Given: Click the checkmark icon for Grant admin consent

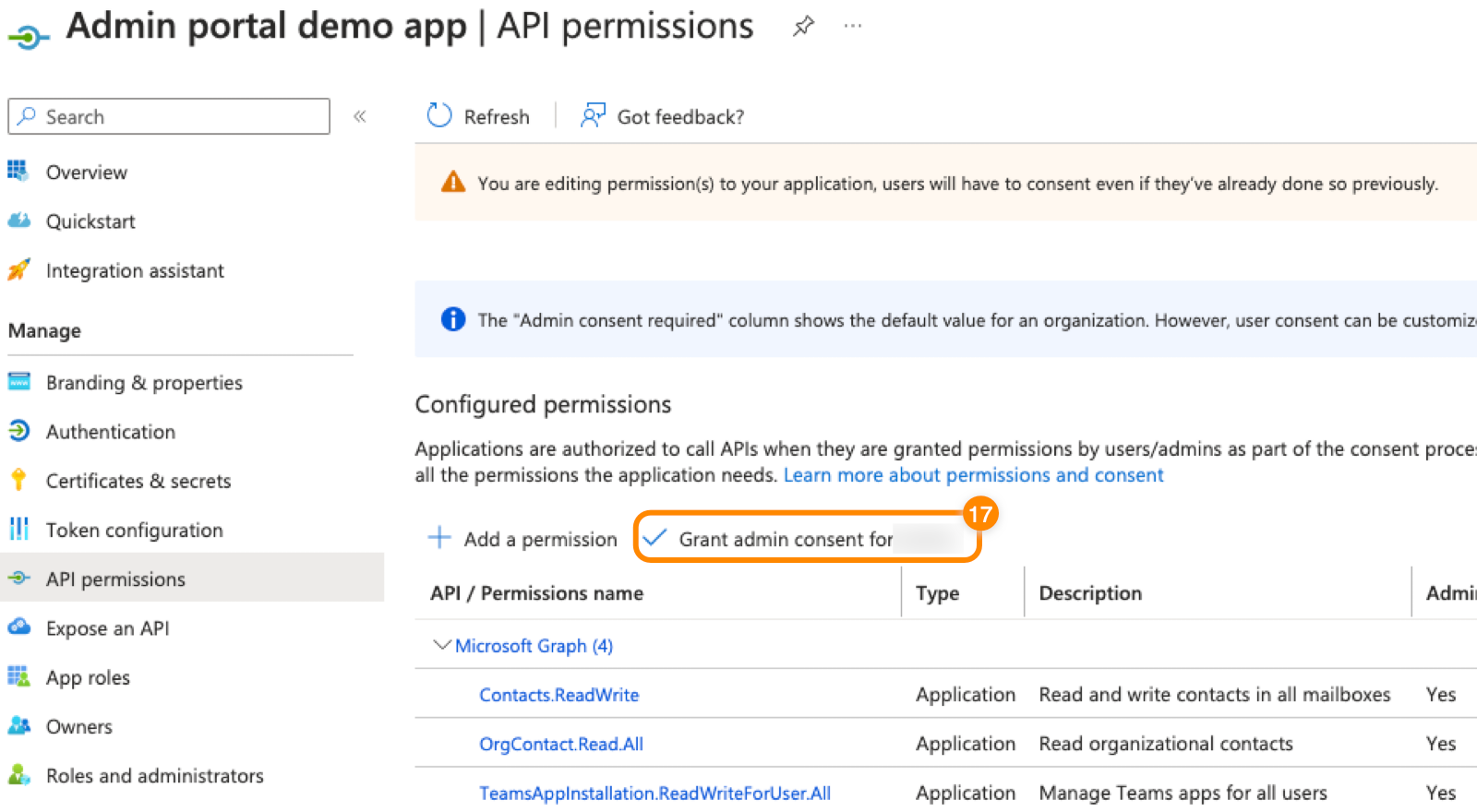Looking at the screenshot, I should point(654,537).
